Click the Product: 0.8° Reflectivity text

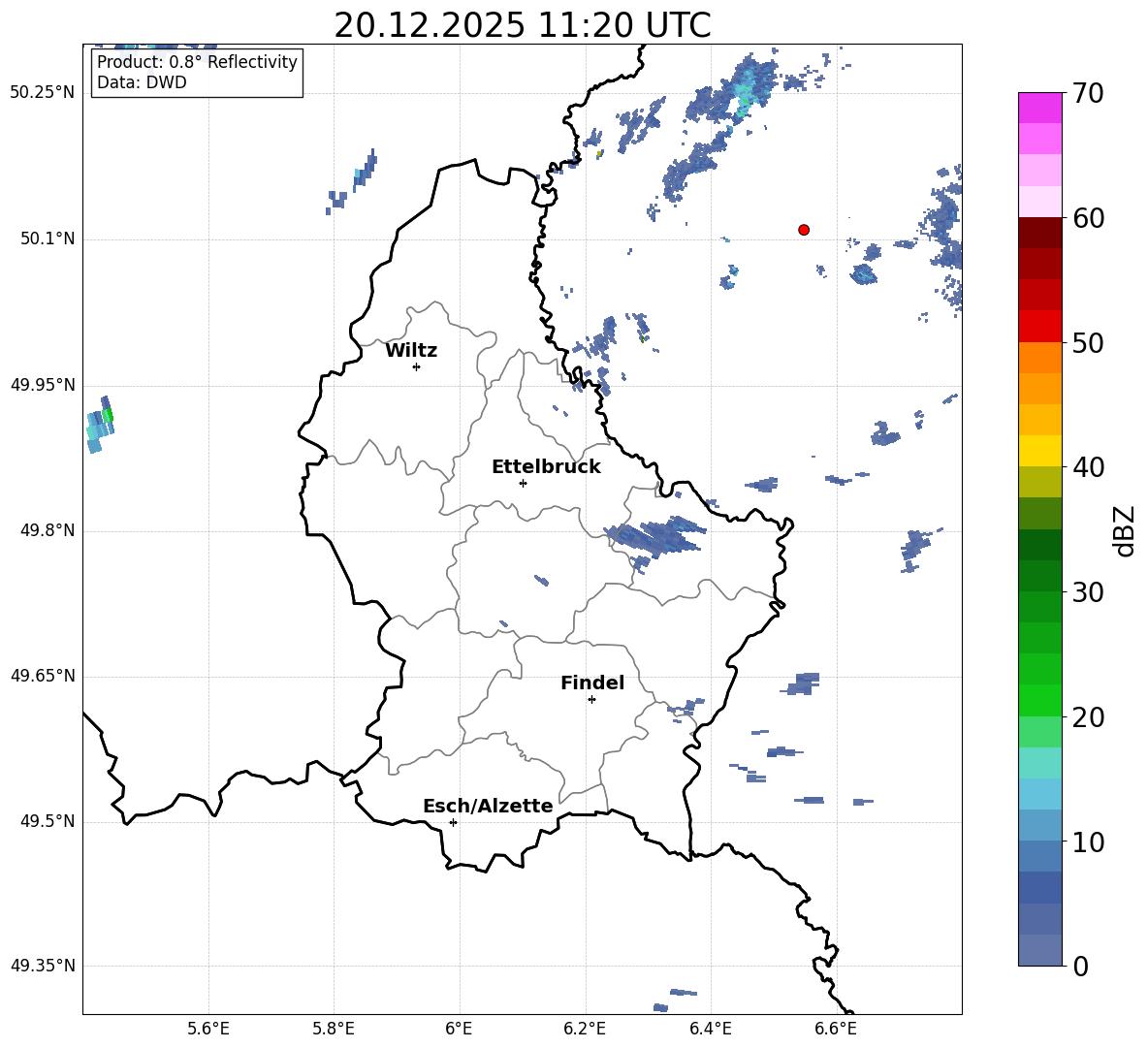197,62
